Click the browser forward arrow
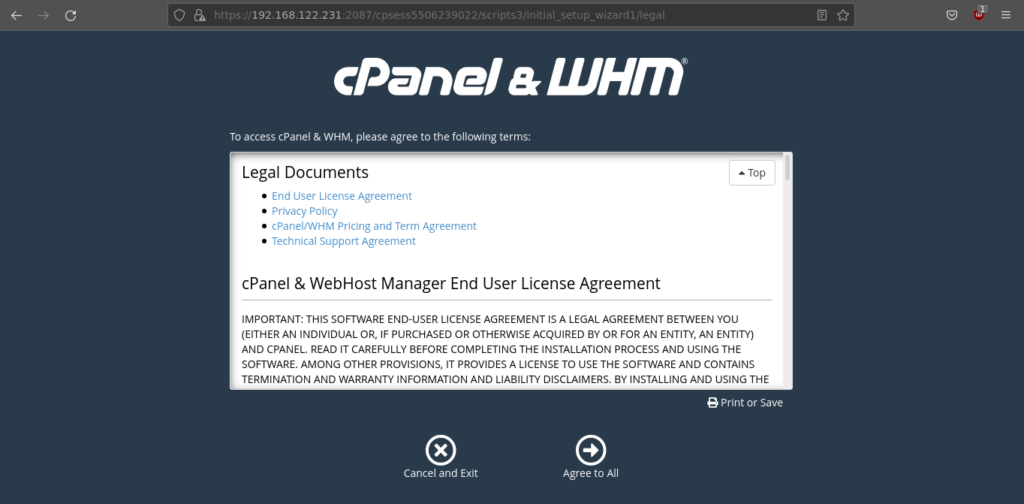The width and height of the screenshot is (1024, 504). [x=44, y=15]
